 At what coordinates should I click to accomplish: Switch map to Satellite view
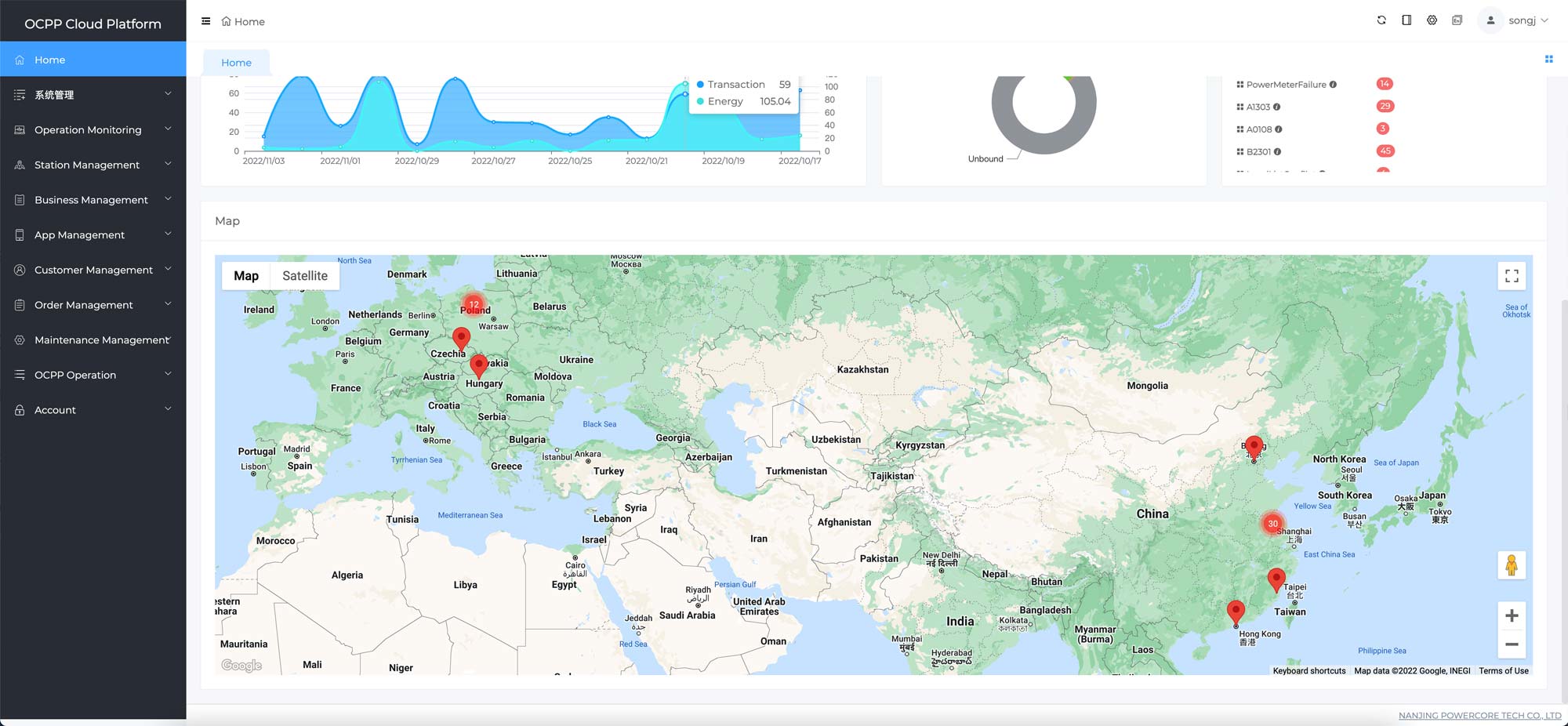(305, 276)
